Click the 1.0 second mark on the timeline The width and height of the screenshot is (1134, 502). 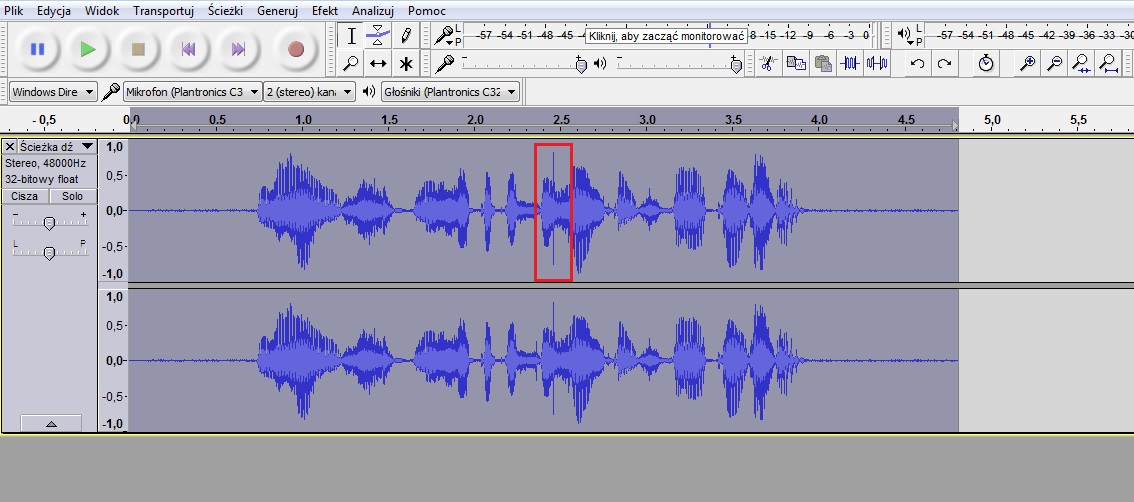click(303, 120)
